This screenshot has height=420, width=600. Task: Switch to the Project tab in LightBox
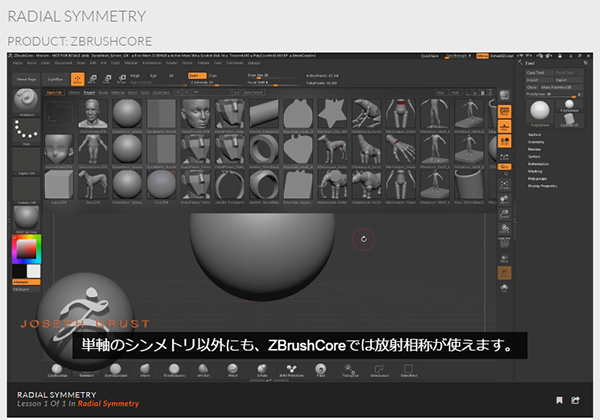click(92, 91)
